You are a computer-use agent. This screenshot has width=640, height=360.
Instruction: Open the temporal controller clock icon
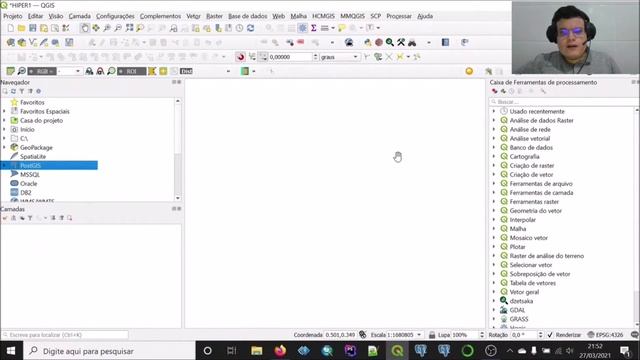(x=240, y=28)
